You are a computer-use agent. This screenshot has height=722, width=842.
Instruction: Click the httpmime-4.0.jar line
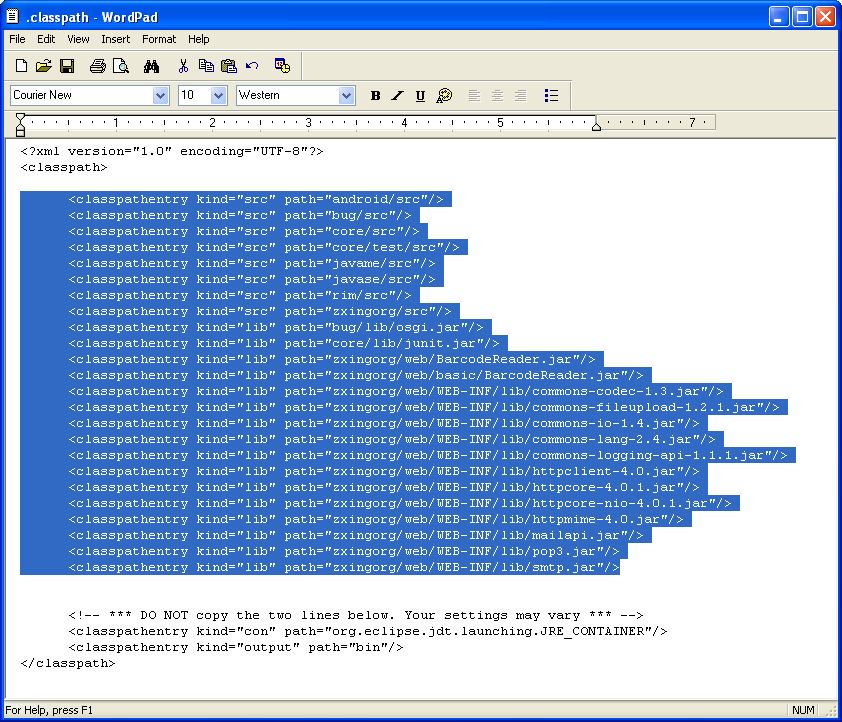point(376,519)
